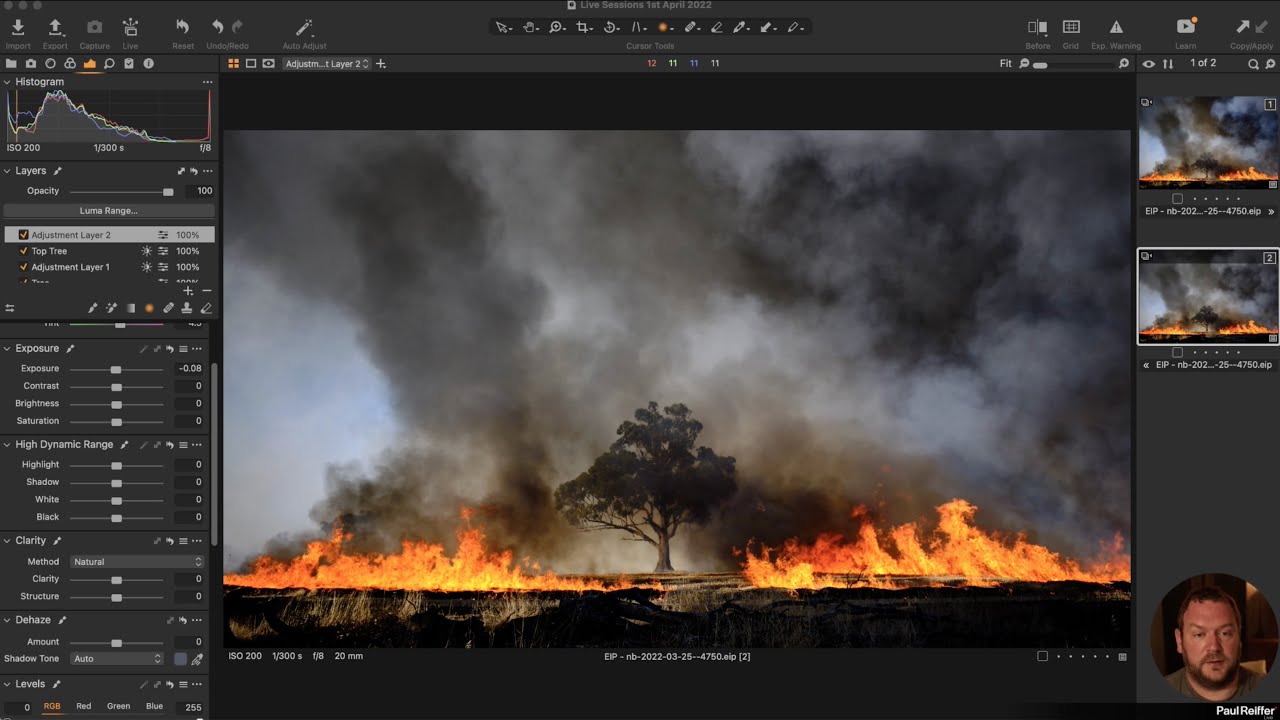Click the Highlight slider
Image resolution: width=1280 pixels, height=720 pixels.
coord(116,465)
